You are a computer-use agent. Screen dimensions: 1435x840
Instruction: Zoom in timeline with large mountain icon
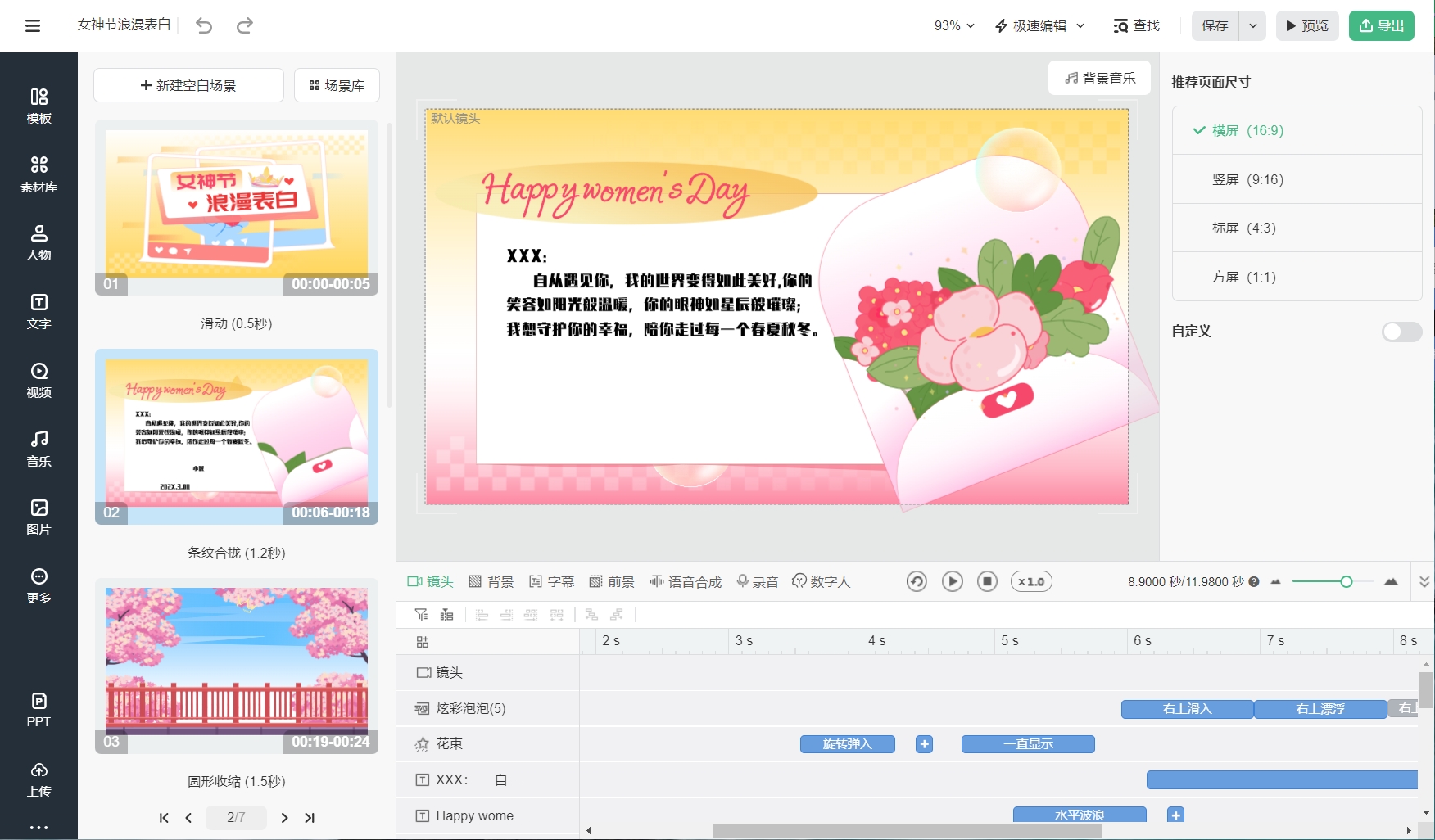pos(1391,581)
